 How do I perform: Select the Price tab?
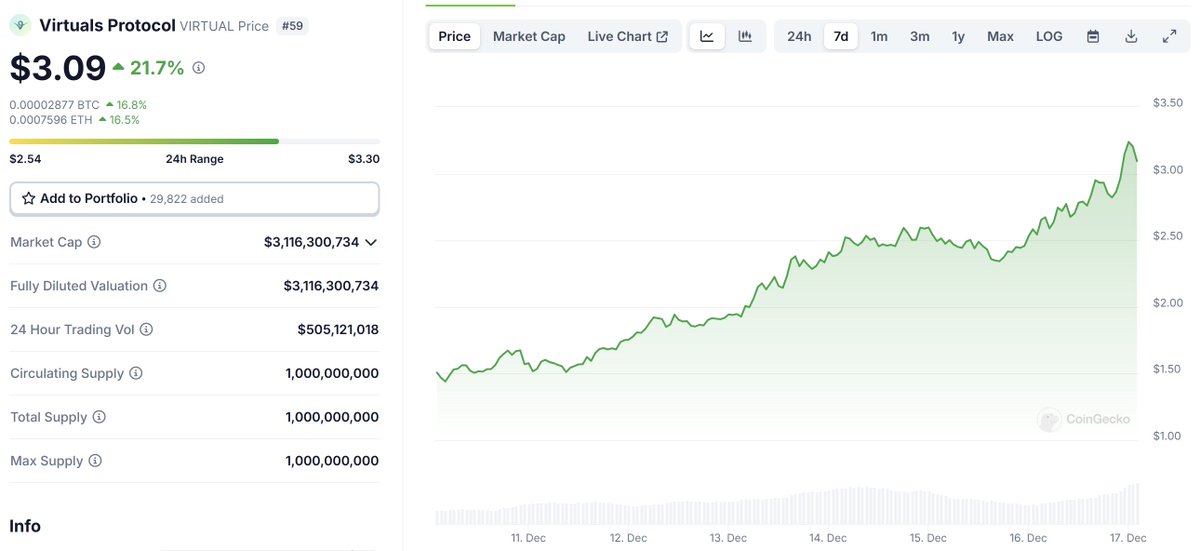[454, 36]
